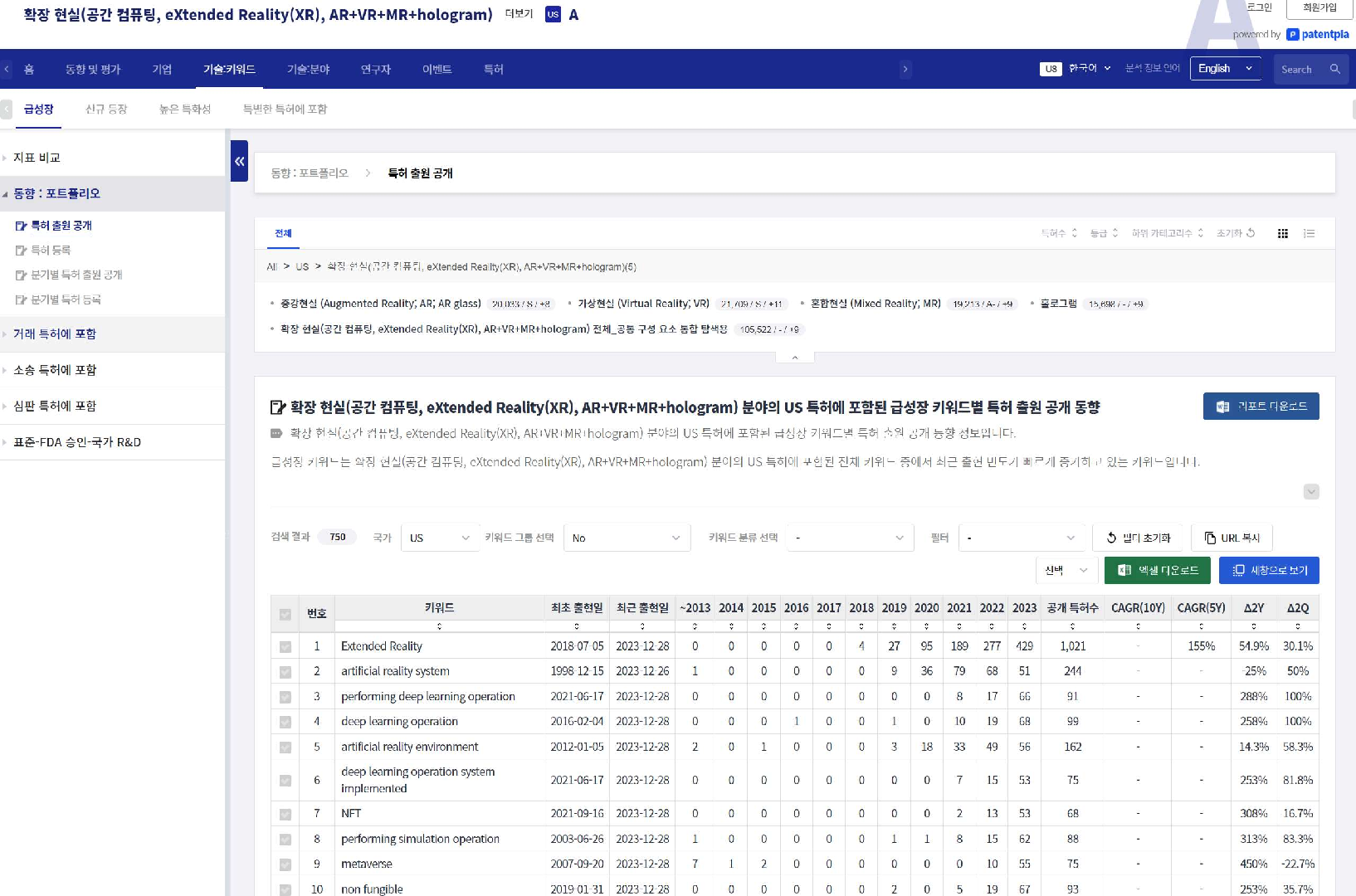Screen dimensions: 1356x896
Task: Click the icon beside 분기별 특허 등록
Action: 21,300
